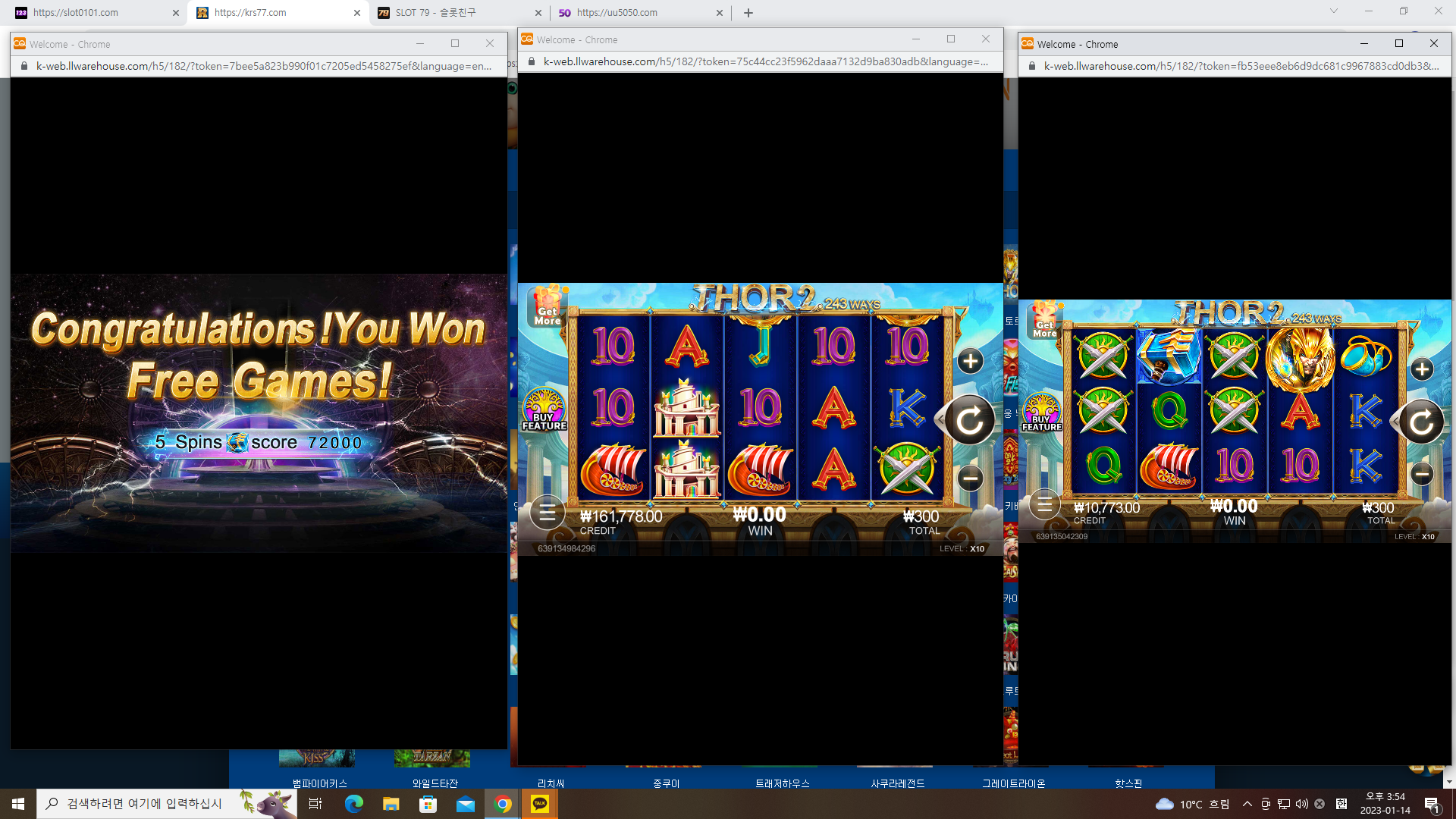Open the 그레이트라이온 game link
Viewport: 1456px width, 819px height.
[1013, 783]
